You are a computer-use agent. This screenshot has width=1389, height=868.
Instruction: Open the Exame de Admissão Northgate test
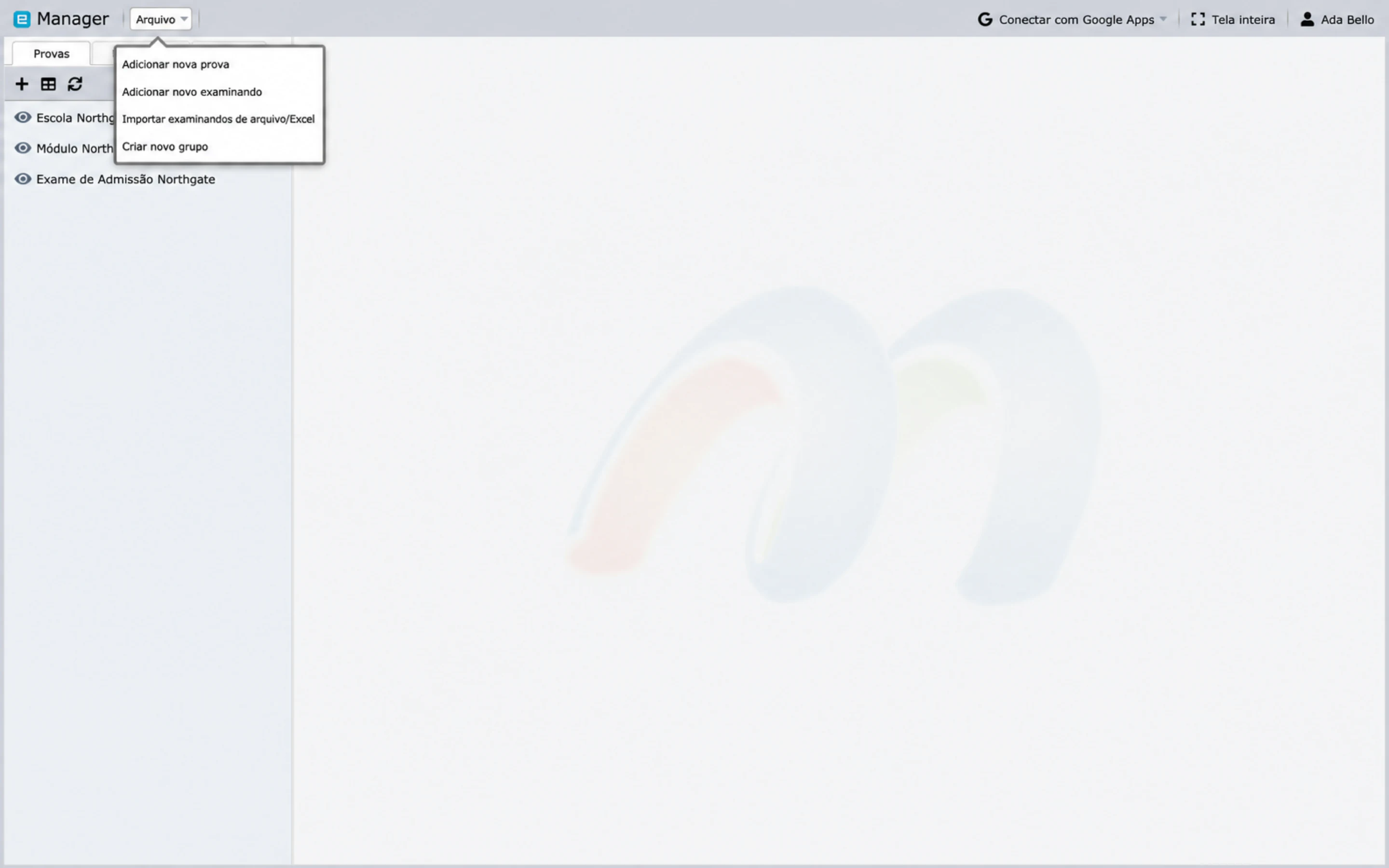[x=126, y=179]
